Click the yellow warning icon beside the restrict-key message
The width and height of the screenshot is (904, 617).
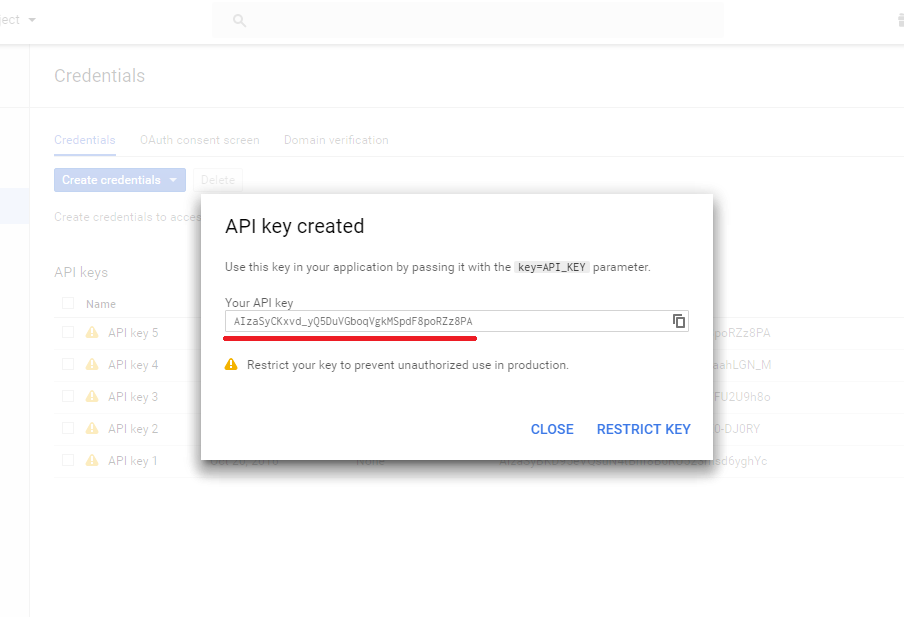[x=231, y=364]
